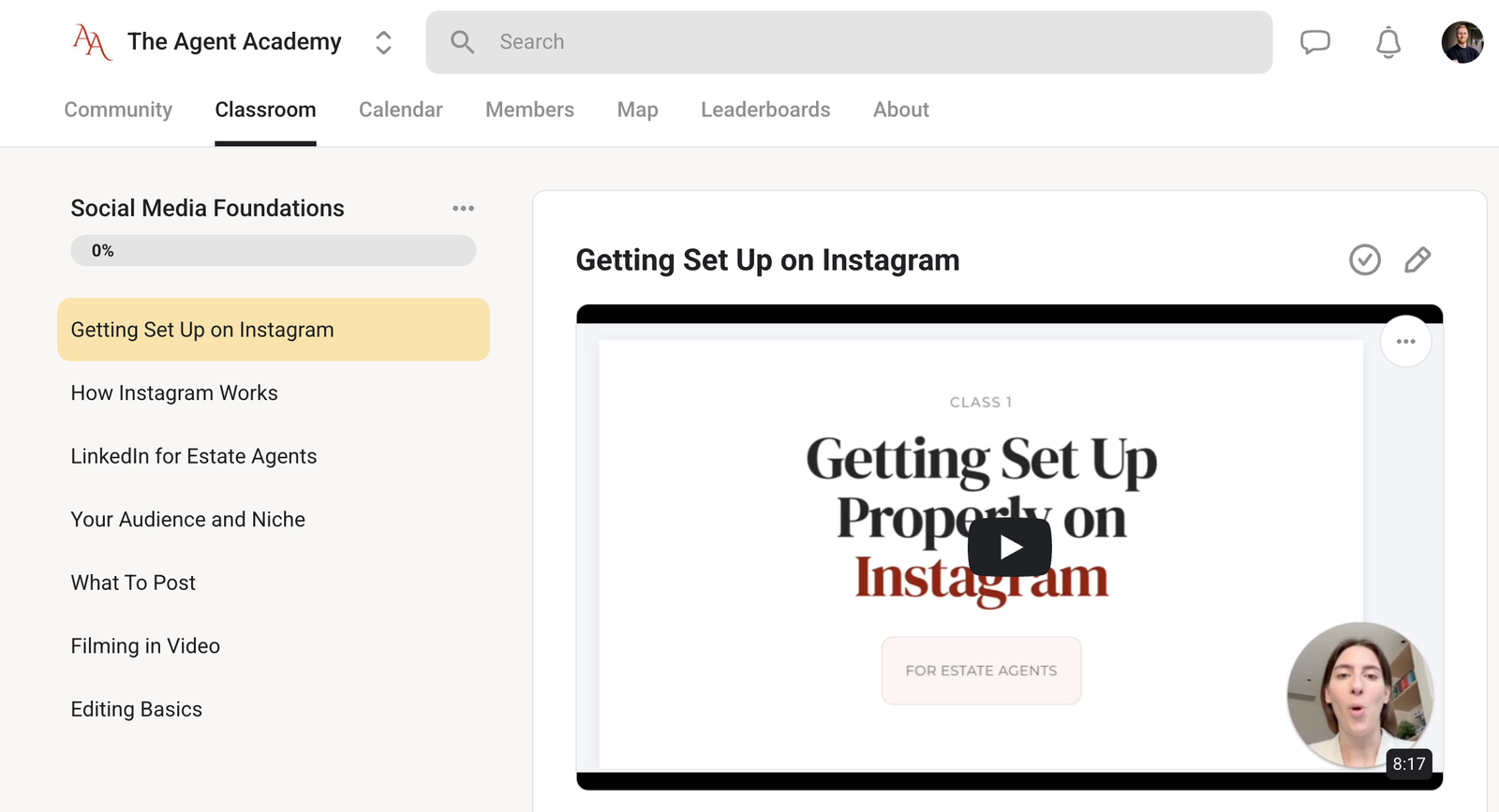Open Social Media Foundations options menu
1499x812 pixels.
[x=463, y=208]
